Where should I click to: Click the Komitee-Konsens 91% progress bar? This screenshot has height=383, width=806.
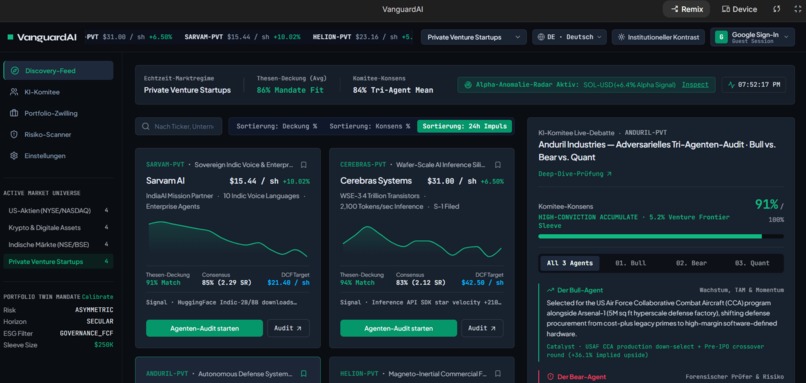click(661, 236)
